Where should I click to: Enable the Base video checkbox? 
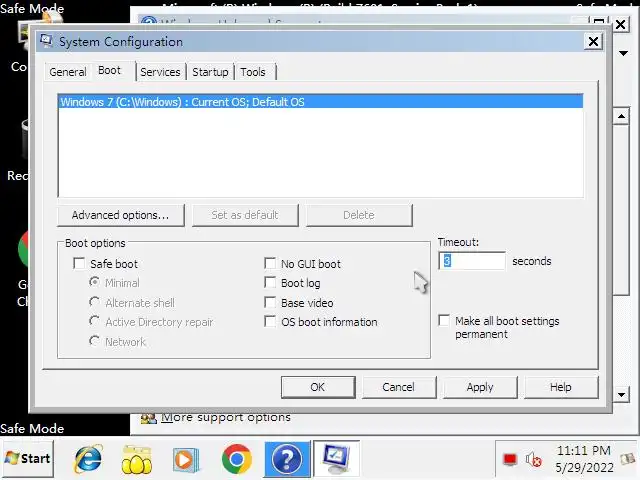[x=270, y=302]
